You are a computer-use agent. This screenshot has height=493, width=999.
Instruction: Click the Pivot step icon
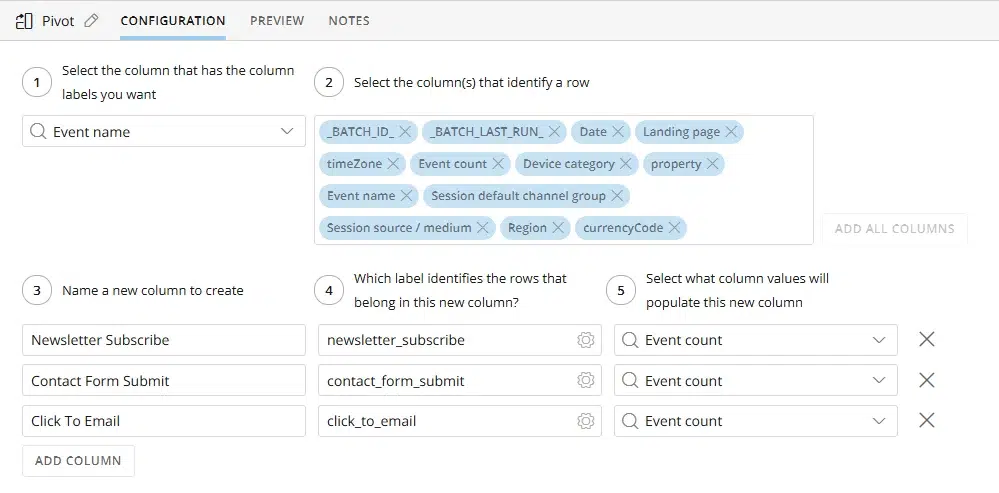(x=24, y=21)
